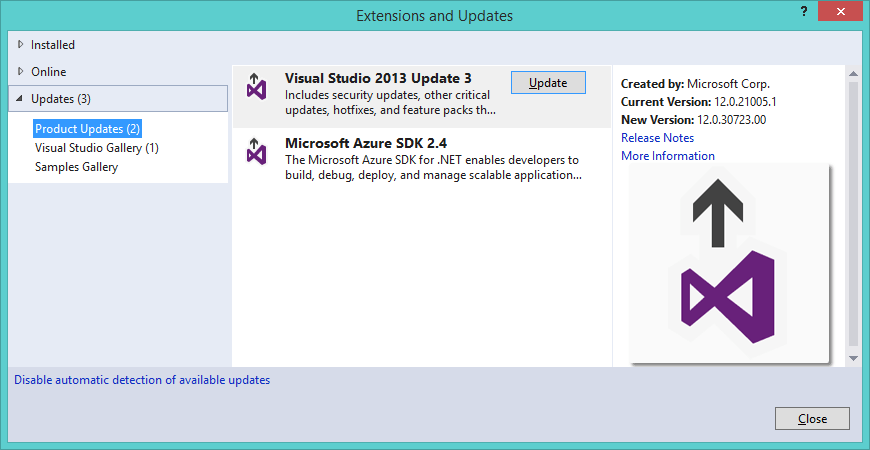
Task: Click the Azure SDK description text
Action: point(433,168)
